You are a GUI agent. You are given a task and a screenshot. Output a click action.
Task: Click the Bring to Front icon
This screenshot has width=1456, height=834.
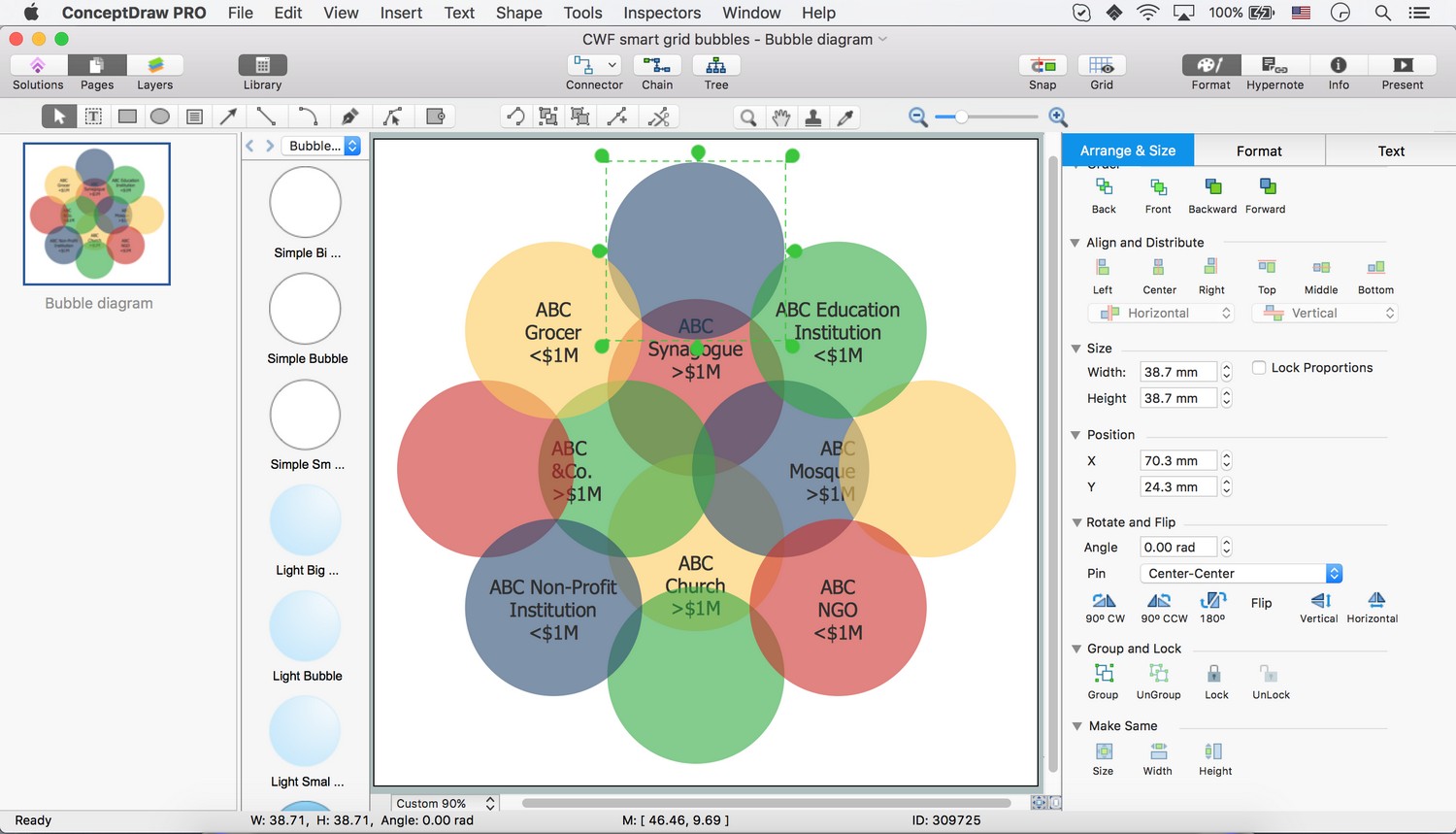1158,187
